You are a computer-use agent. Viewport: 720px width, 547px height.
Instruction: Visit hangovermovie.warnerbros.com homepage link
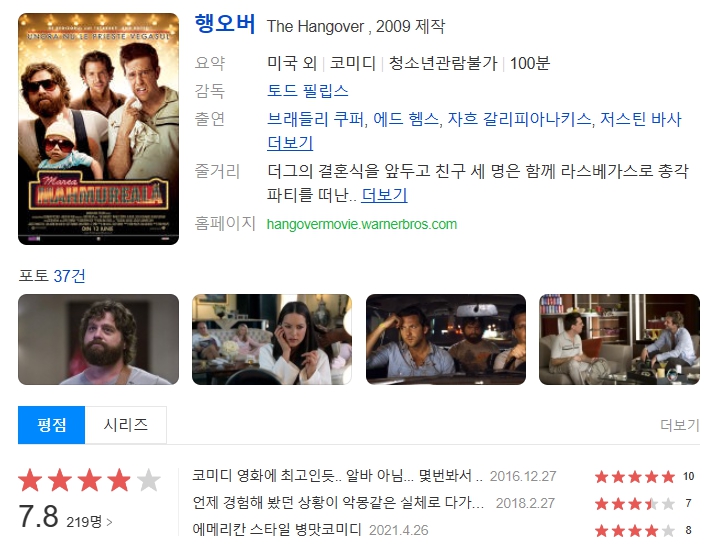362,224
